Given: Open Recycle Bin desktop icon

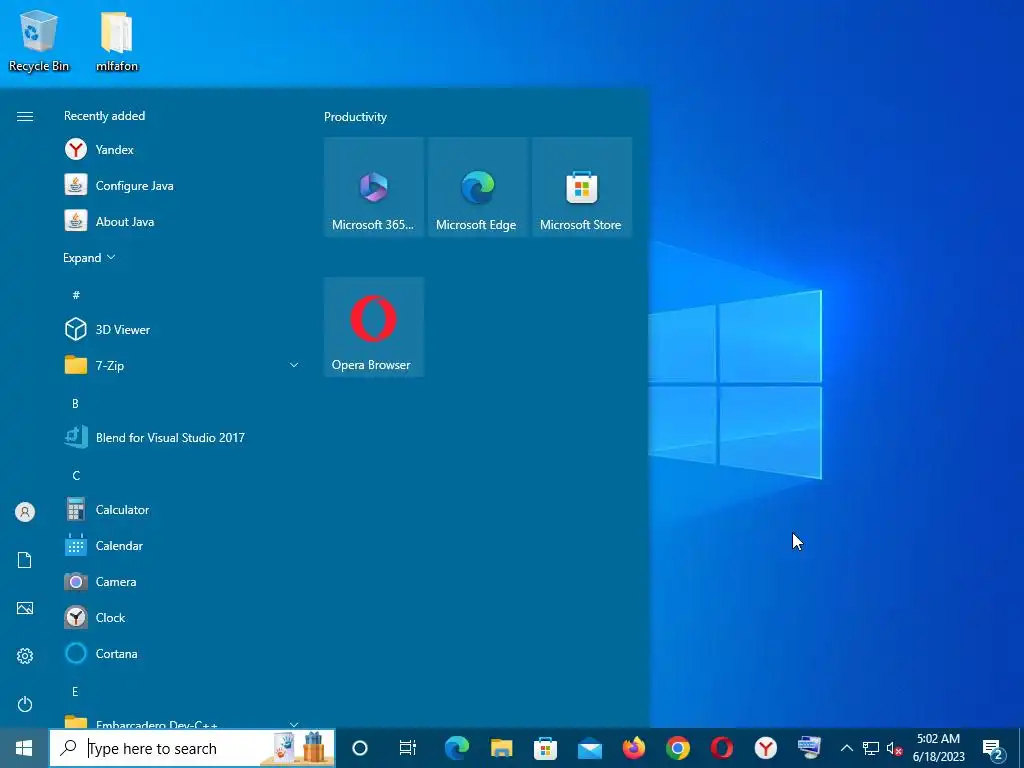Looking at the screenshot, I should (x=39, y=40).
